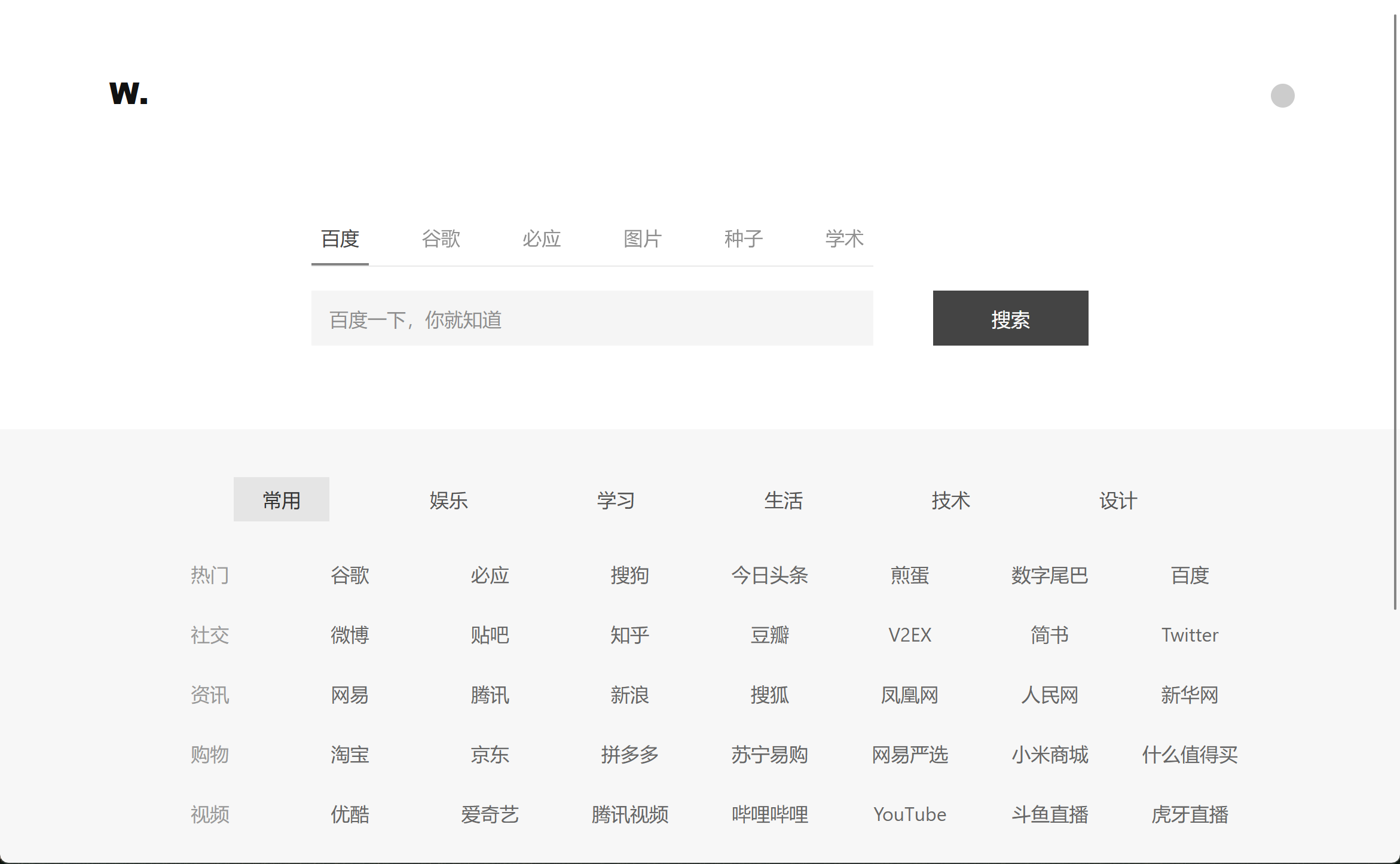This screenshot has height=864, width=1400.
Task: Switch to the 图片 search tab
Action: coord(643,239)
